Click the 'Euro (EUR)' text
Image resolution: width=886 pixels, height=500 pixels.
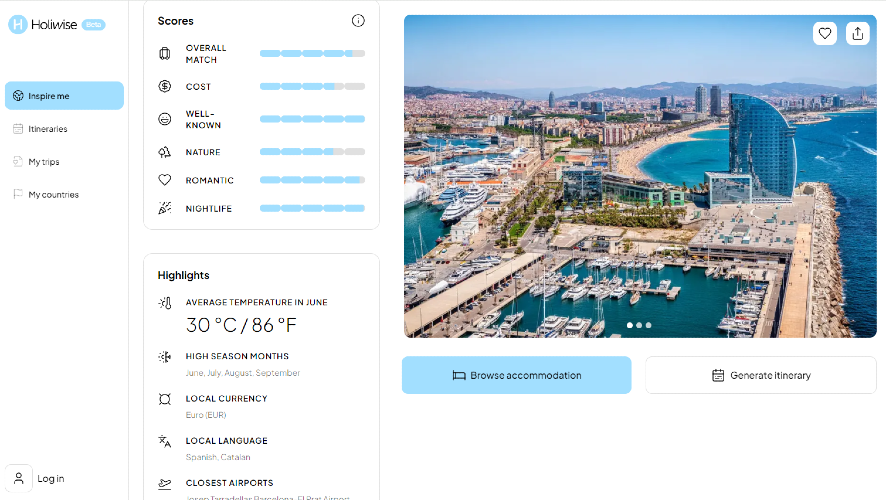click(206, 415)
